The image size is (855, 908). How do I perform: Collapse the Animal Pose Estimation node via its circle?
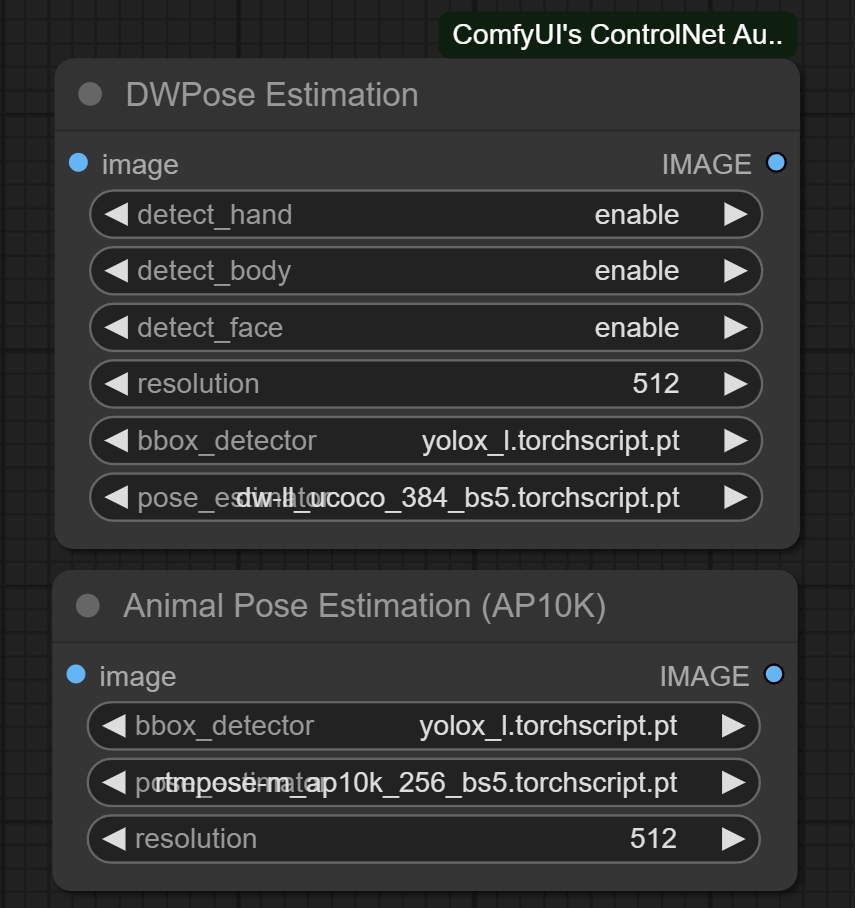pos(88,606)
